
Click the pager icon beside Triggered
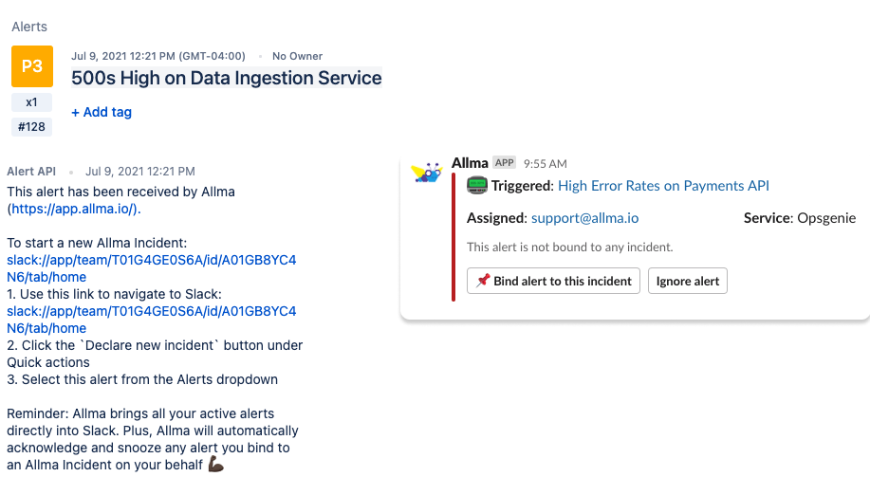[477, 186]
